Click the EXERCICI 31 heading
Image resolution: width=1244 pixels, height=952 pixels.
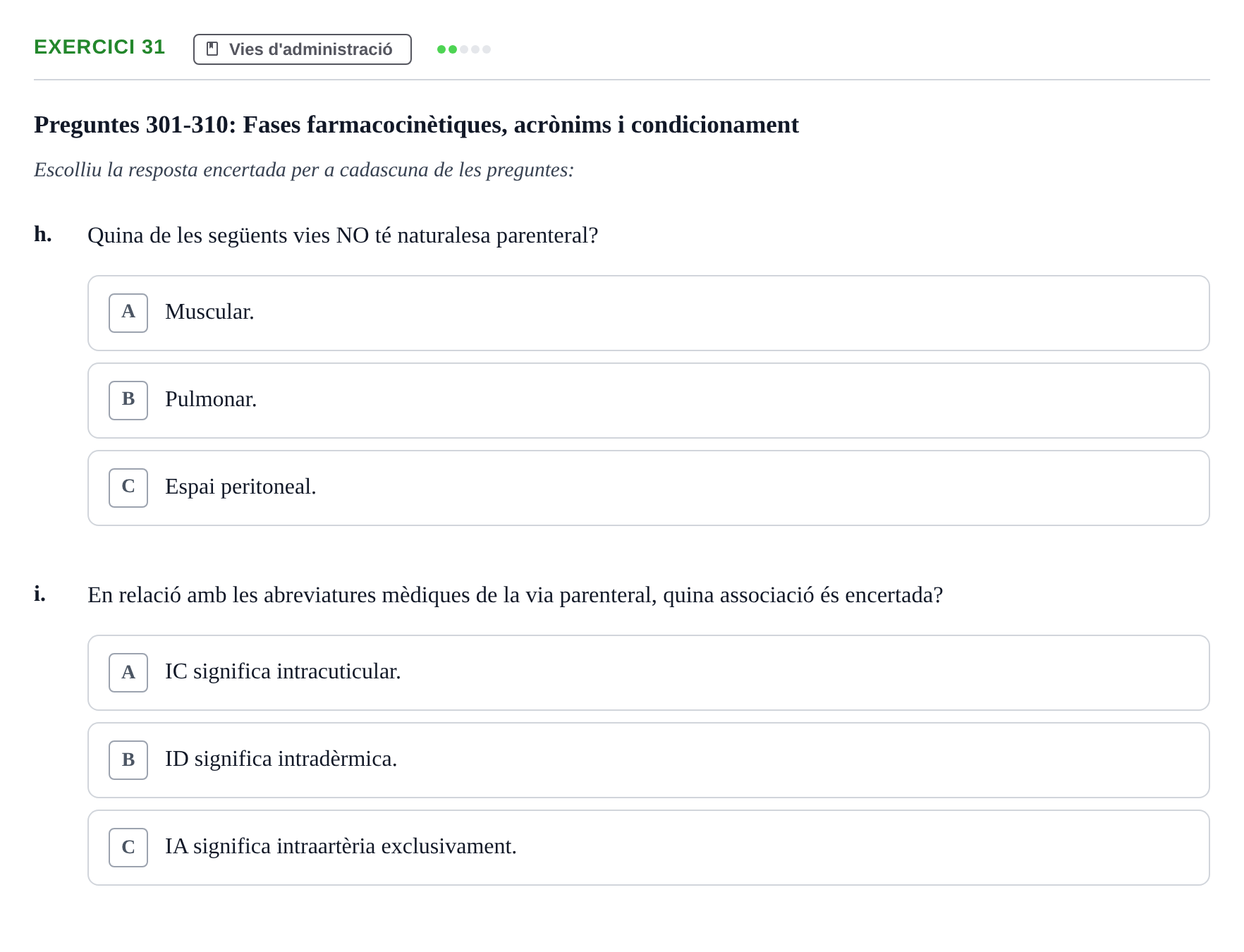(x=99, y=47)
